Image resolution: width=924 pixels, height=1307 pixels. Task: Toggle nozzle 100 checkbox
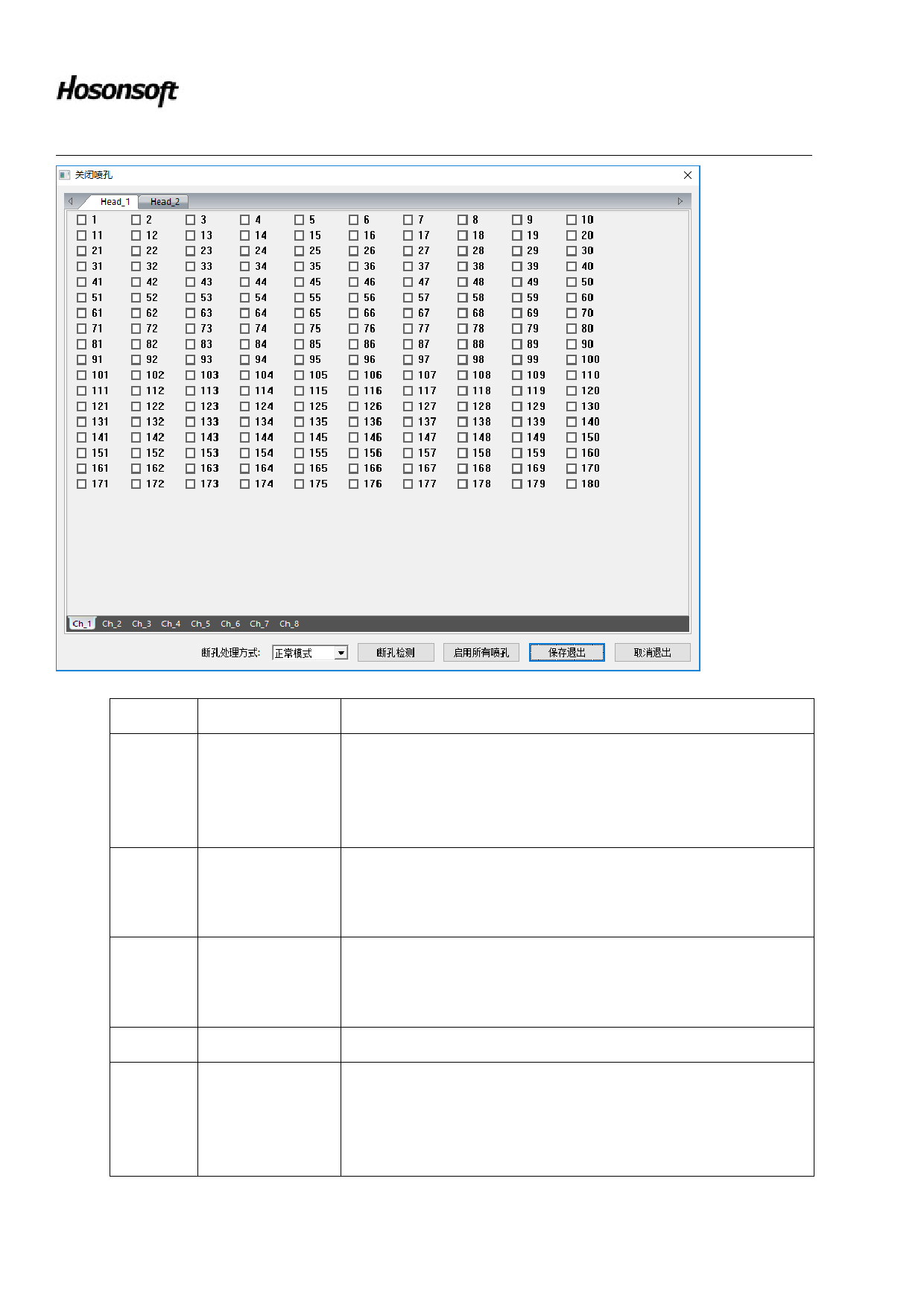(x=572, y=359)
